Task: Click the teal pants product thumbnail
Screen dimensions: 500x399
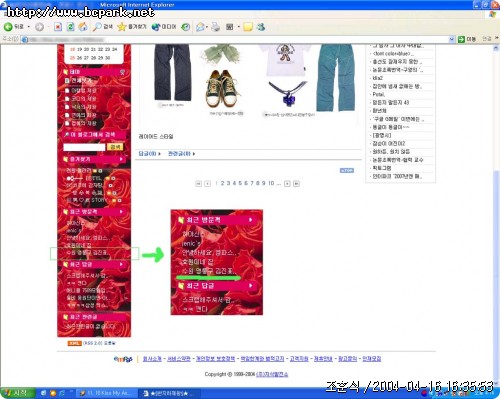Action: point(336,78)
